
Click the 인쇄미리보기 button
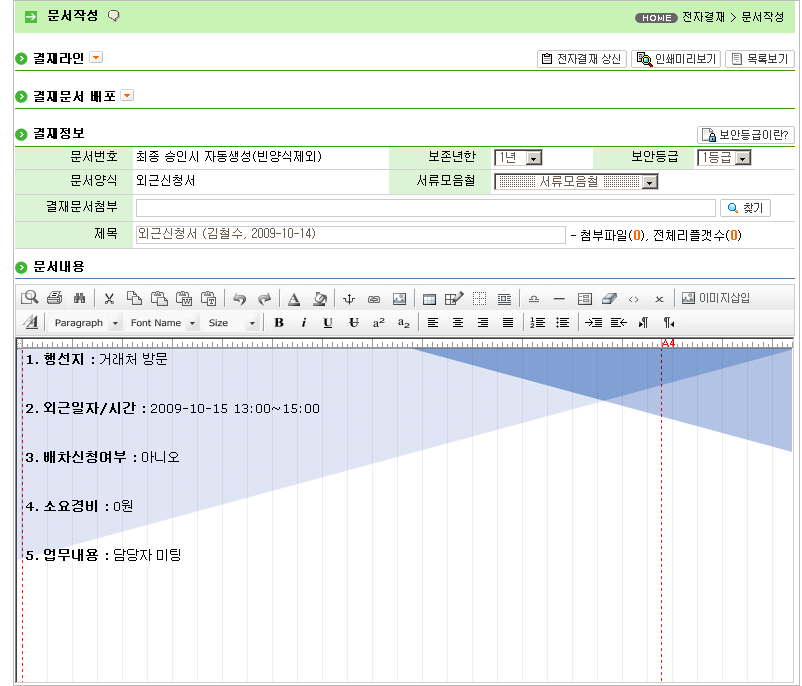pyautogui.click(x=676, y=59)
